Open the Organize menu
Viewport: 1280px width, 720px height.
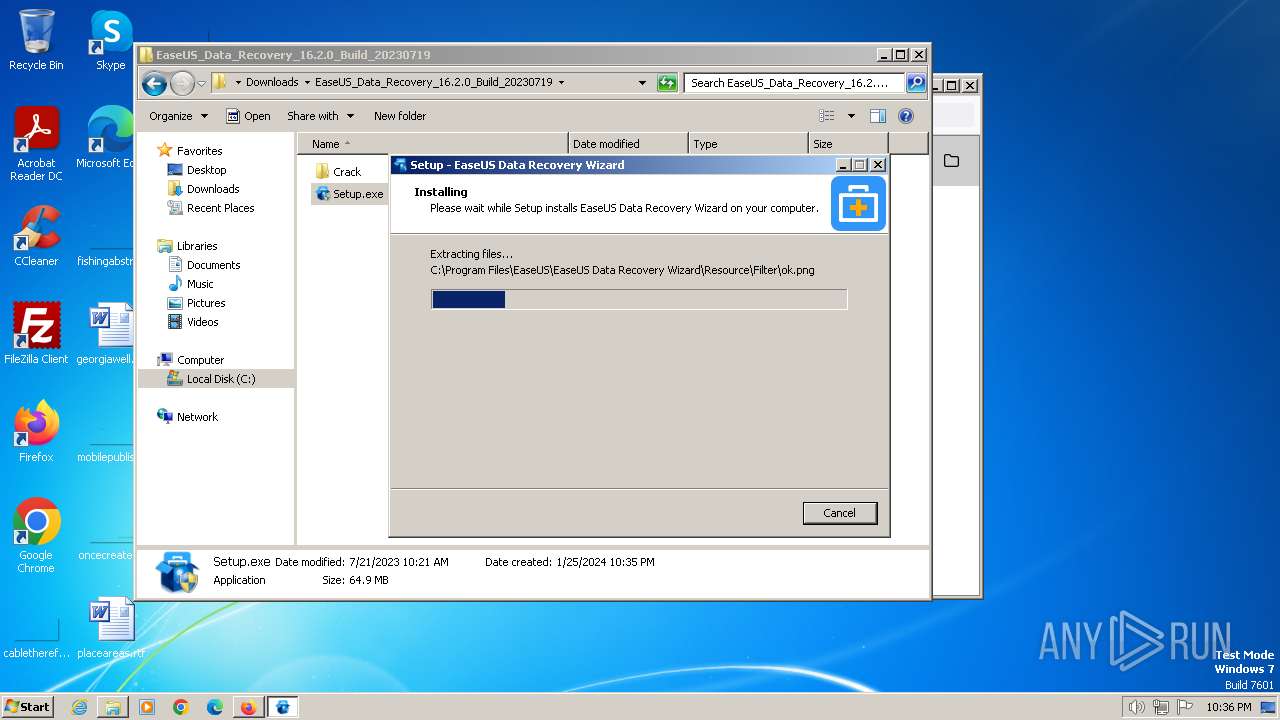pos(178,116)
